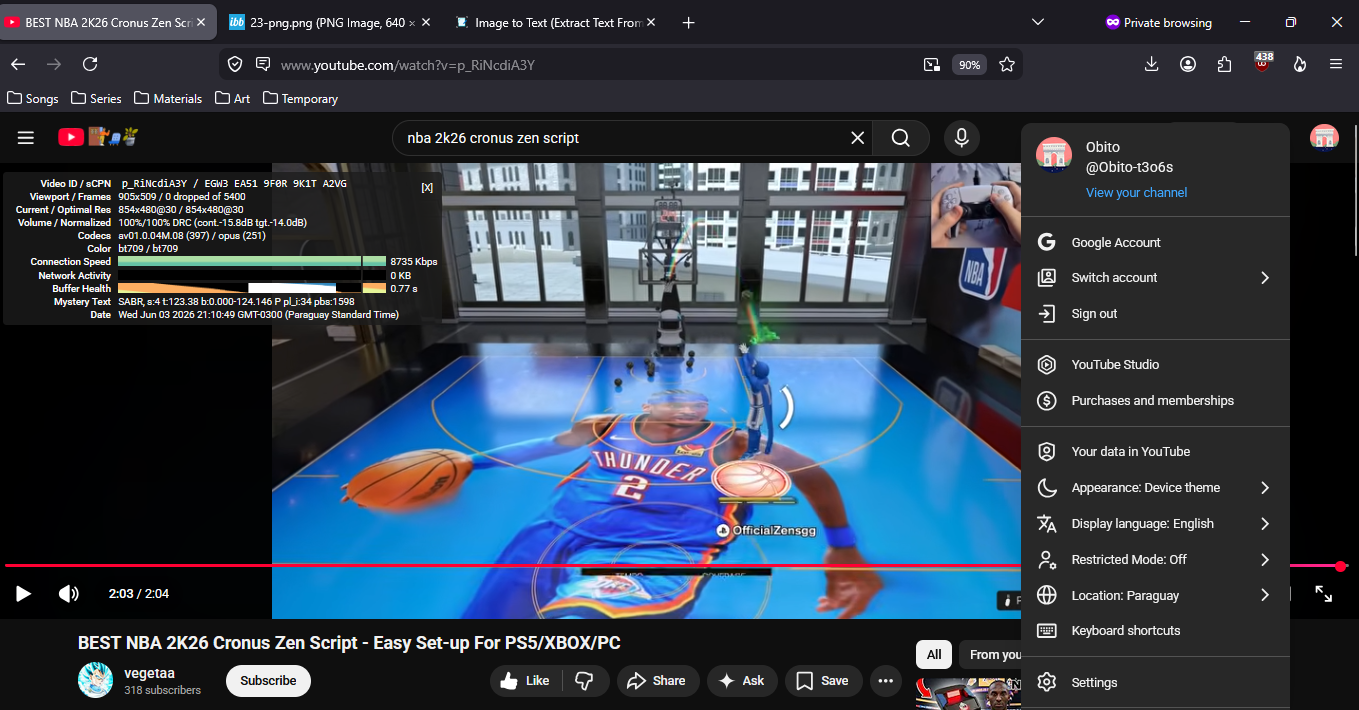Image resolution: width=1359 pixels, height=710 pixels.
Task: Dislike this video
Action: 585,681
